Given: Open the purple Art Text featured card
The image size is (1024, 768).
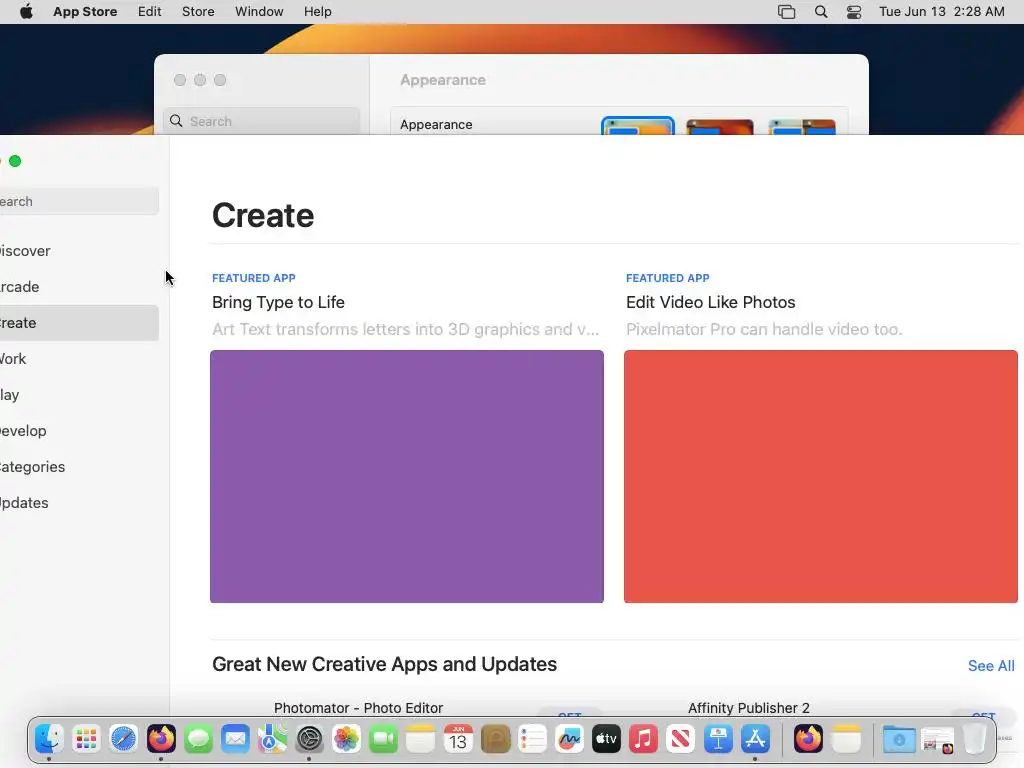Looking at the screenshot, I should click(407, 476).
